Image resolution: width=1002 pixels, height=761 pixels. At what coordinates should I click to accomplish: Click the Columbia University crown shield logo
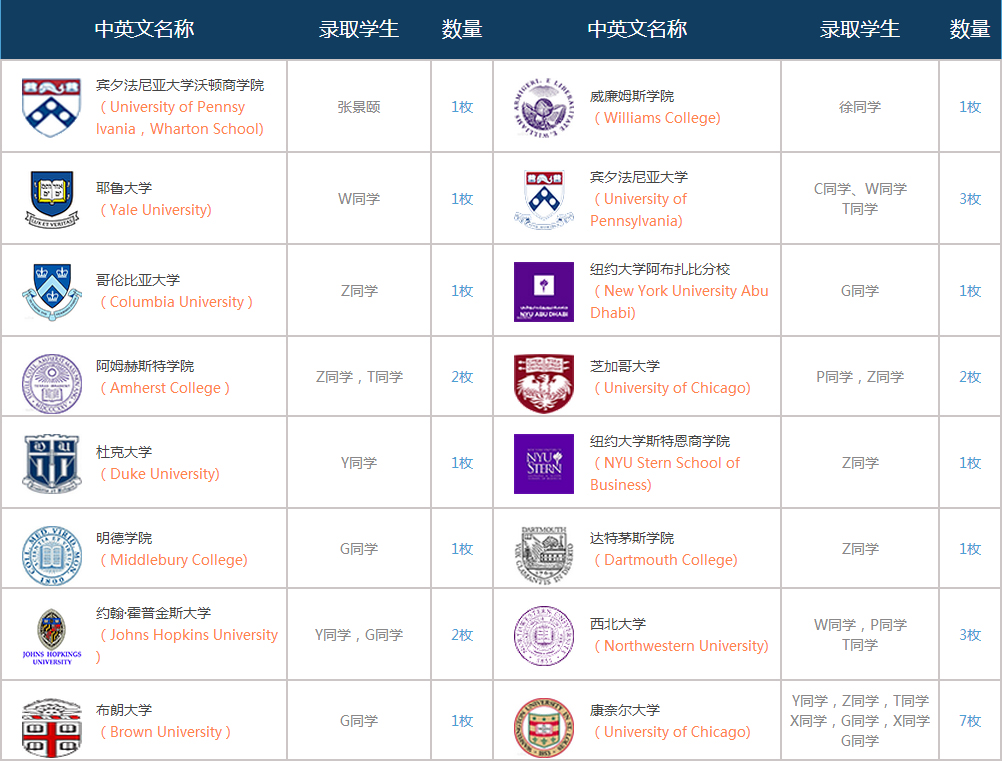(52, 291)
